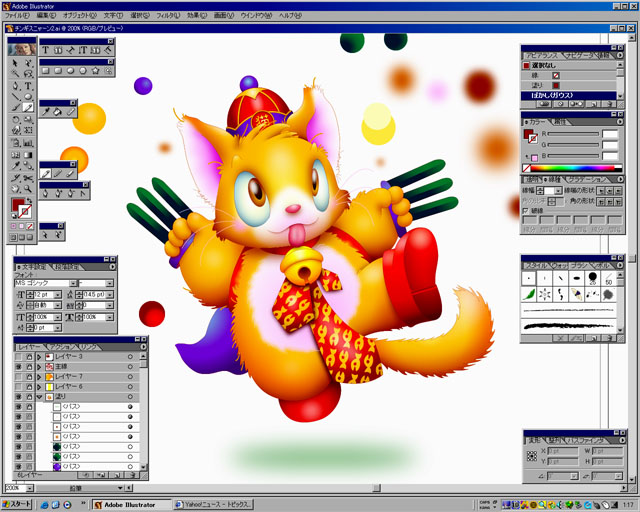Collapse the 塗り layer triangle

[40, 396]
